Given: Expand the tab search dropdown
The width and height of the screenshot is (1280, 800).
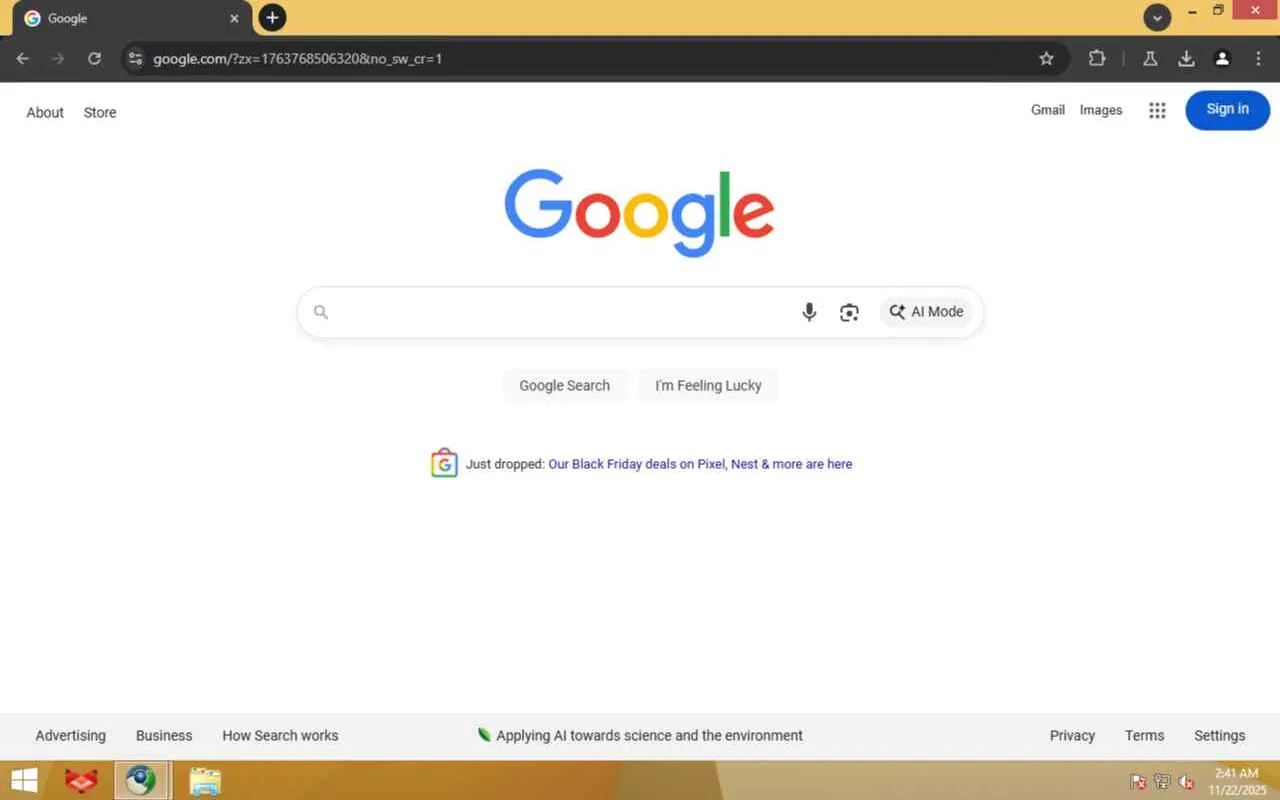Looking at the screenshot, I should pyautogui.click(x=1157, y=18).
